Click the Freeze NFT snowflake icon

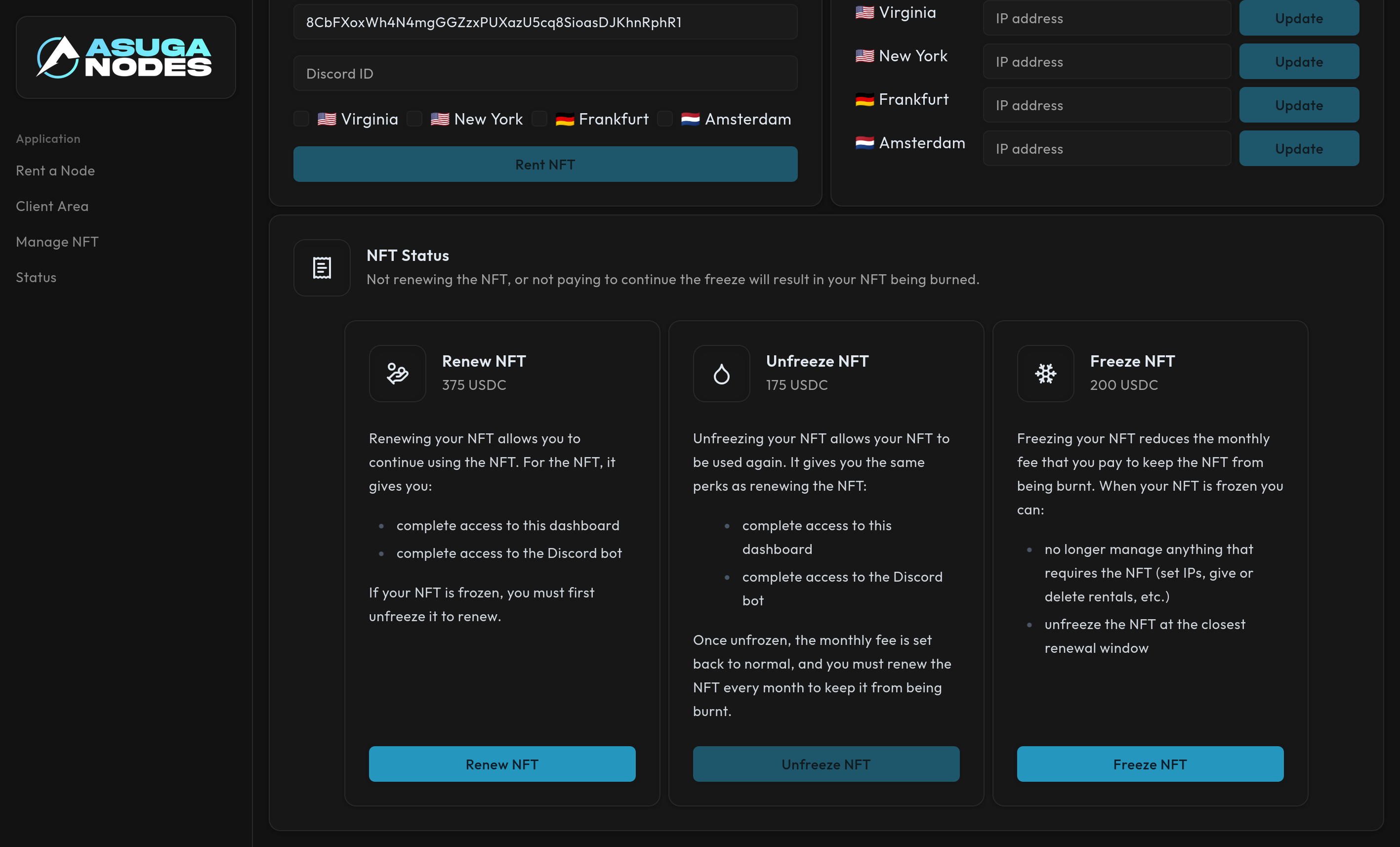point(1045,374)
